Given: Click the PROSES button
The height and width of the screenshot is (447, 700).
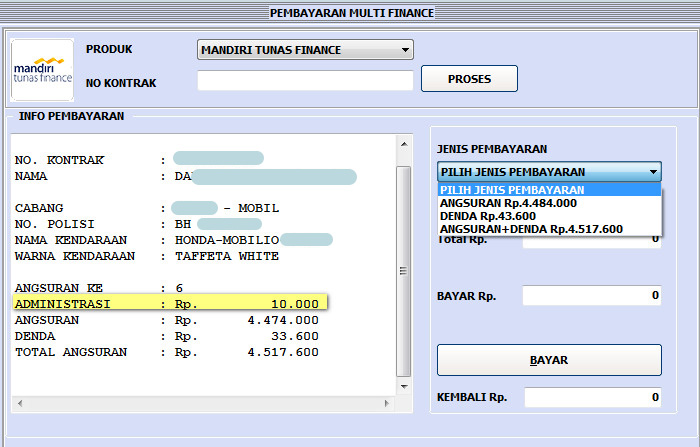Looking at the screenshot, I should tap(469, 79).
